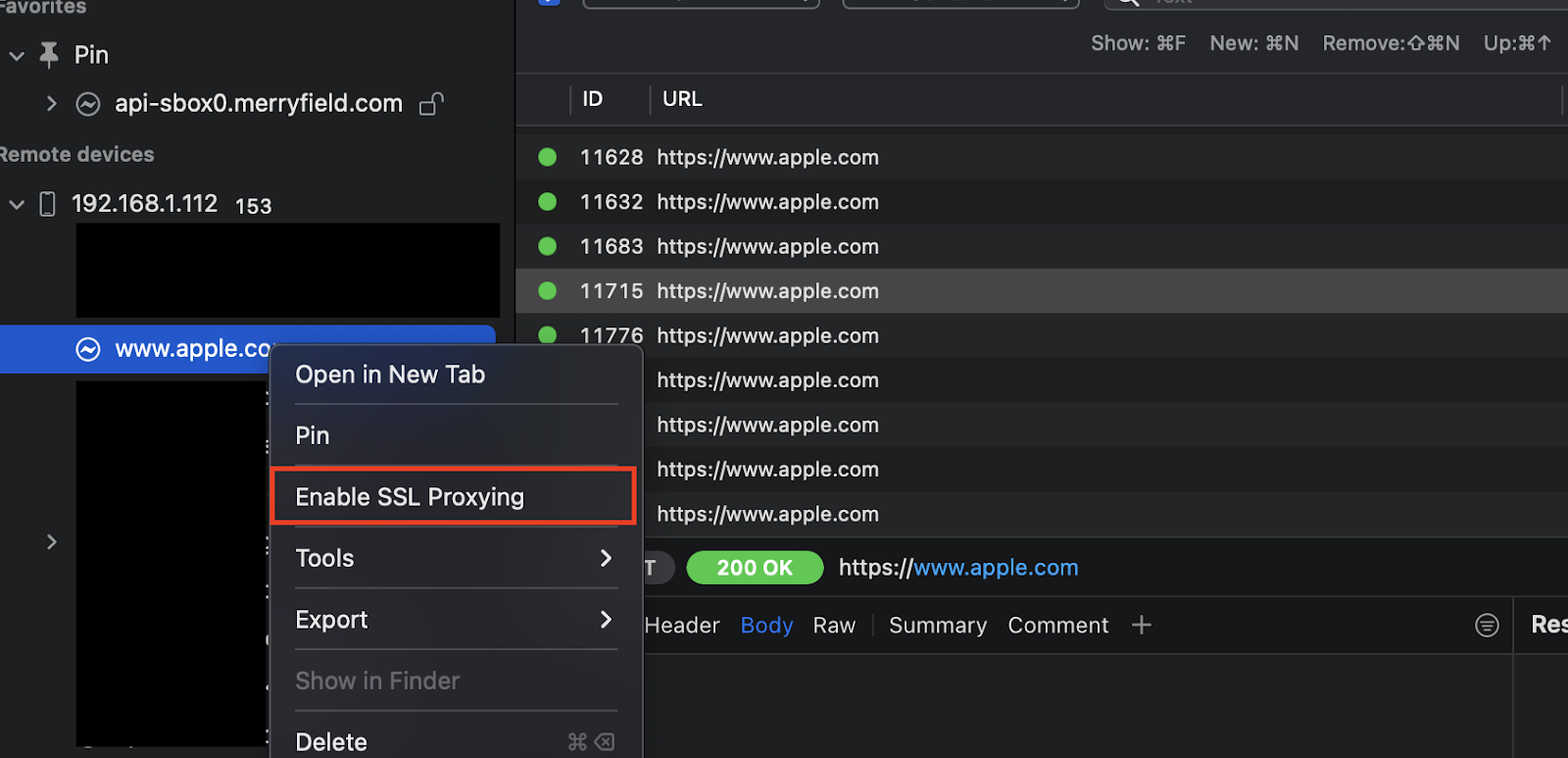Collapse the 192.168.1.112 remote device
The image size is (1568, 758).
pyautogui.click(x=17, y=205)
